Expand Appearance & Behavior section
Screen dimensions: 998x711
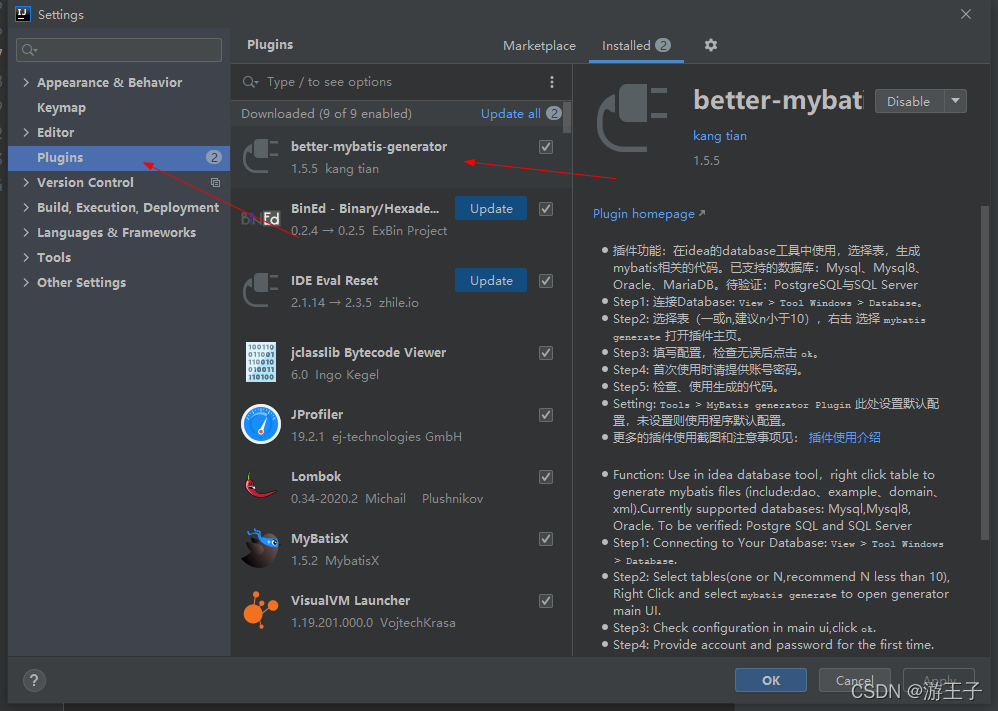coord(27,81)
